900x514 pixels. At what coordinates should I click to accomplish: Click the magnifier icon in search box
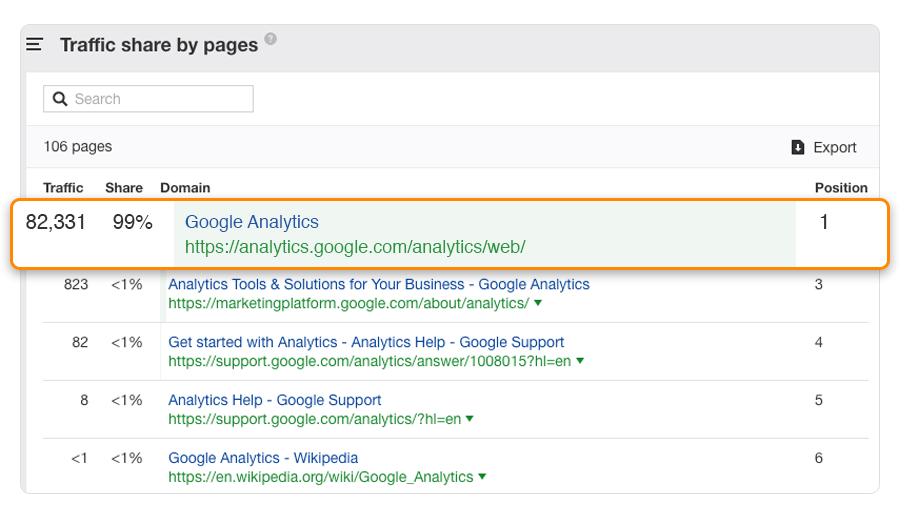(60, 99)
